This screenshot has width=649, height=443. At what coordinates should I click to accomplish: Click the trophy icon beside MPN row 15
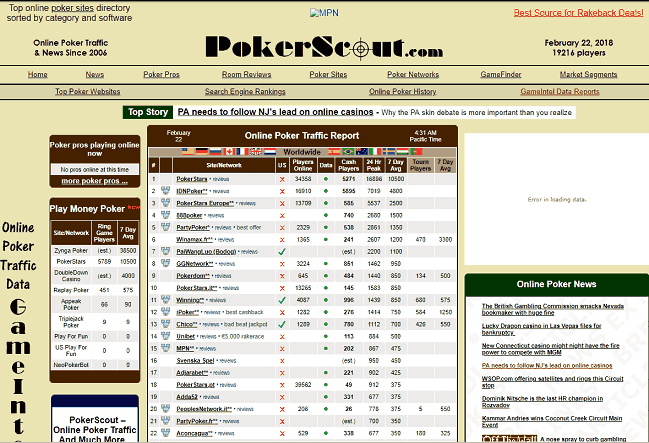[x=166, y=348]
